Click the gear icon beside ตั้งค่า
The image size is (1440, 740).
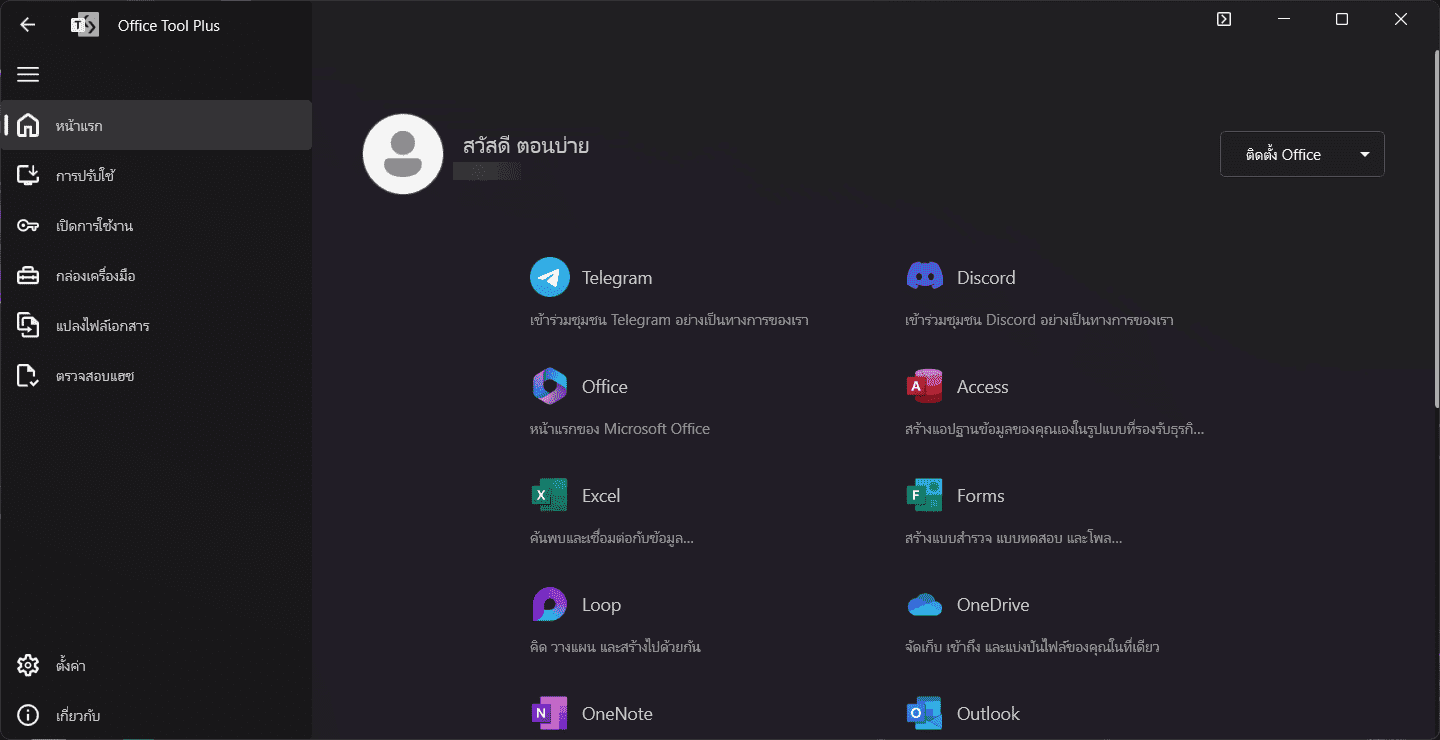click(x=28, y=665)
